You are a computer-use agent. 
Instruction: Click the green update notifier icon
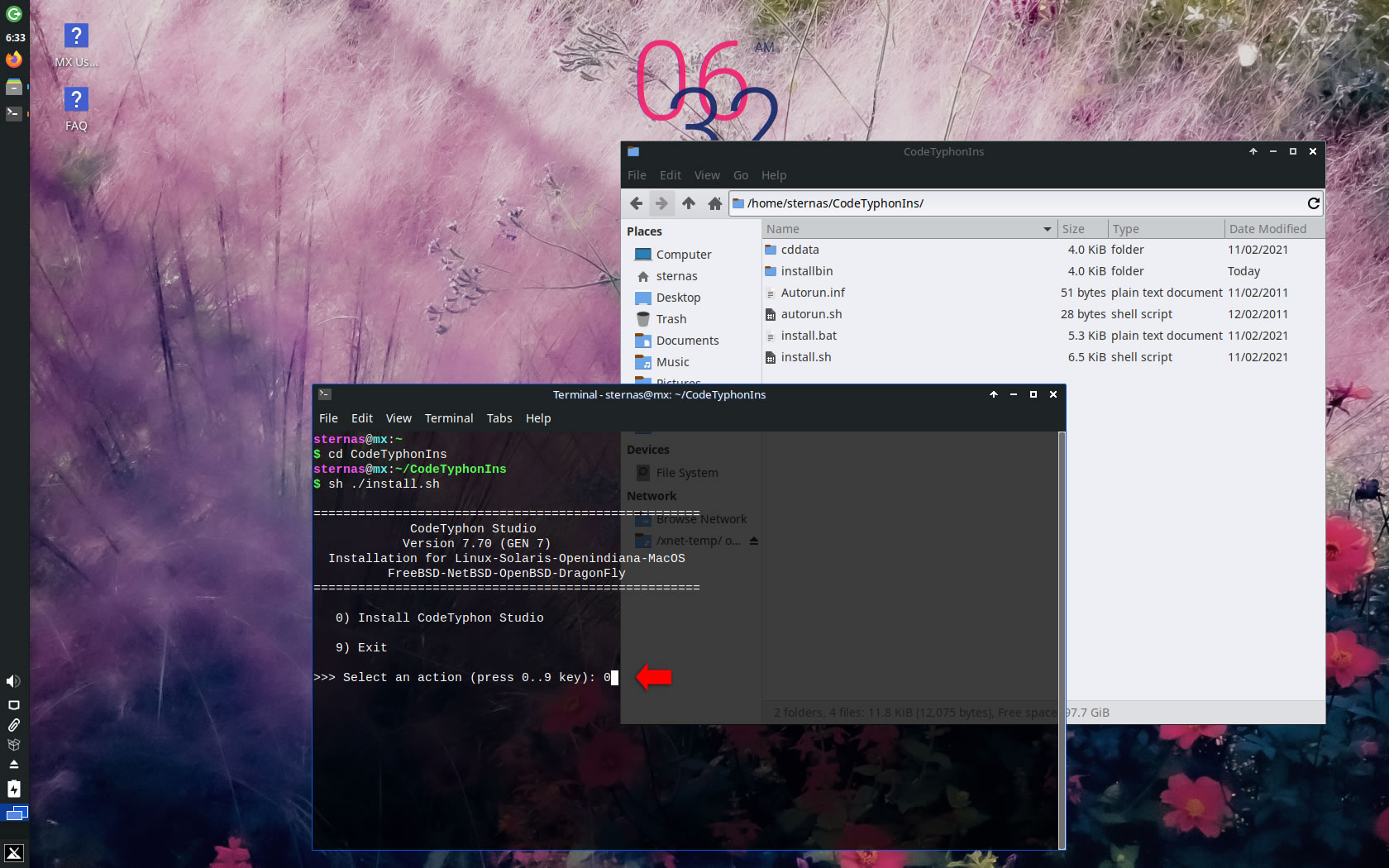[14, 14]
